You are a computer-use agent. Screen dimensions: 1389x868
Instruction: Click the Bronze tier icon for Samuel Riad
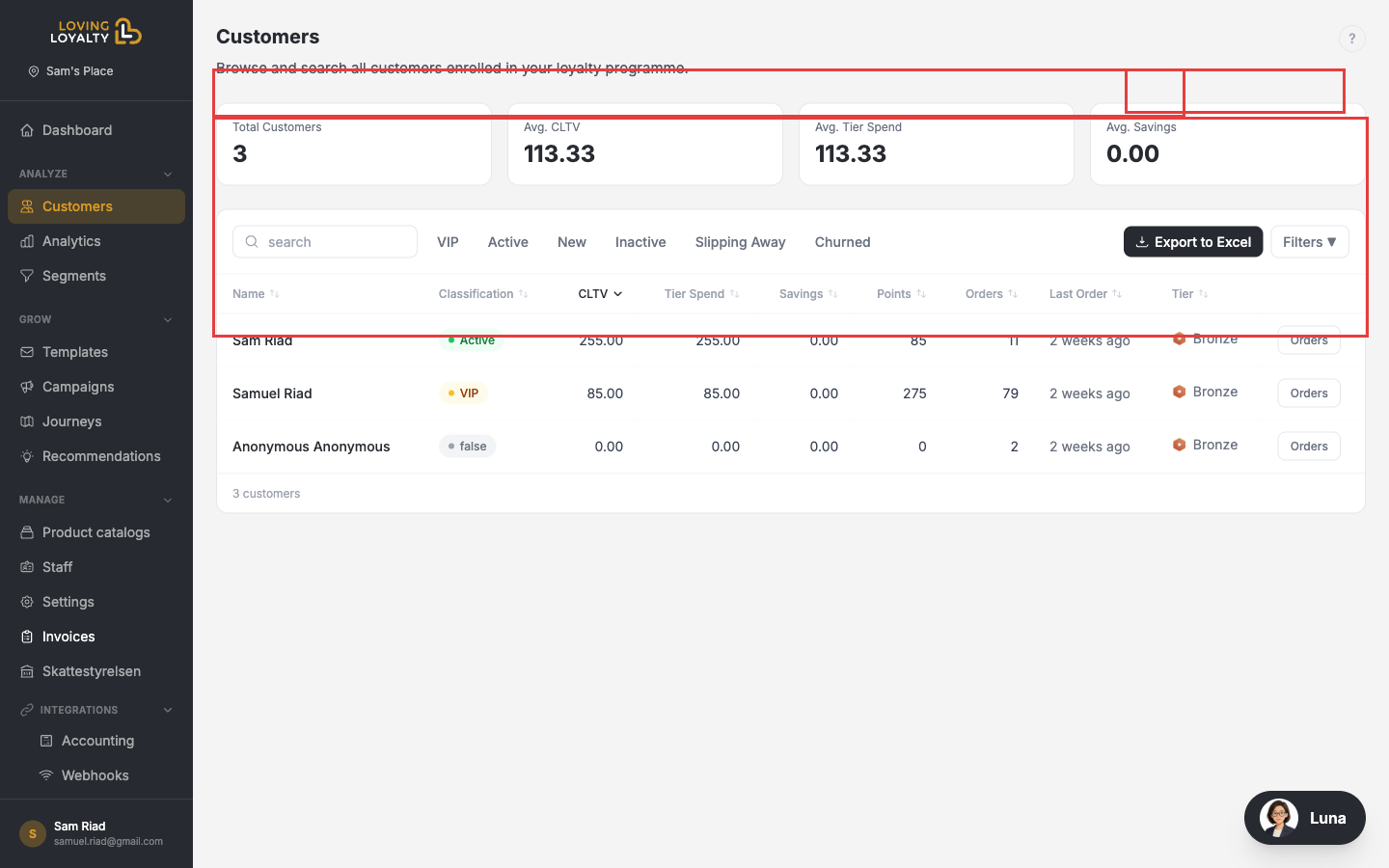click(x=1179, y=392)
